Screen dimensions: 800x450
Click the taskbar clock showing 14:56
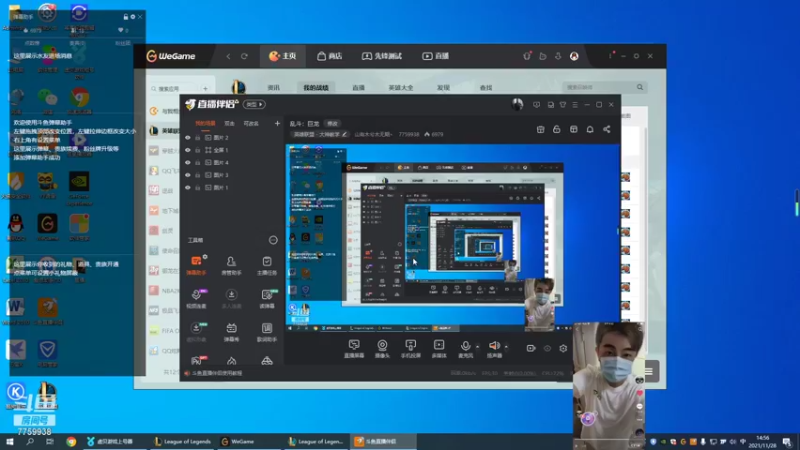(762, 442)
